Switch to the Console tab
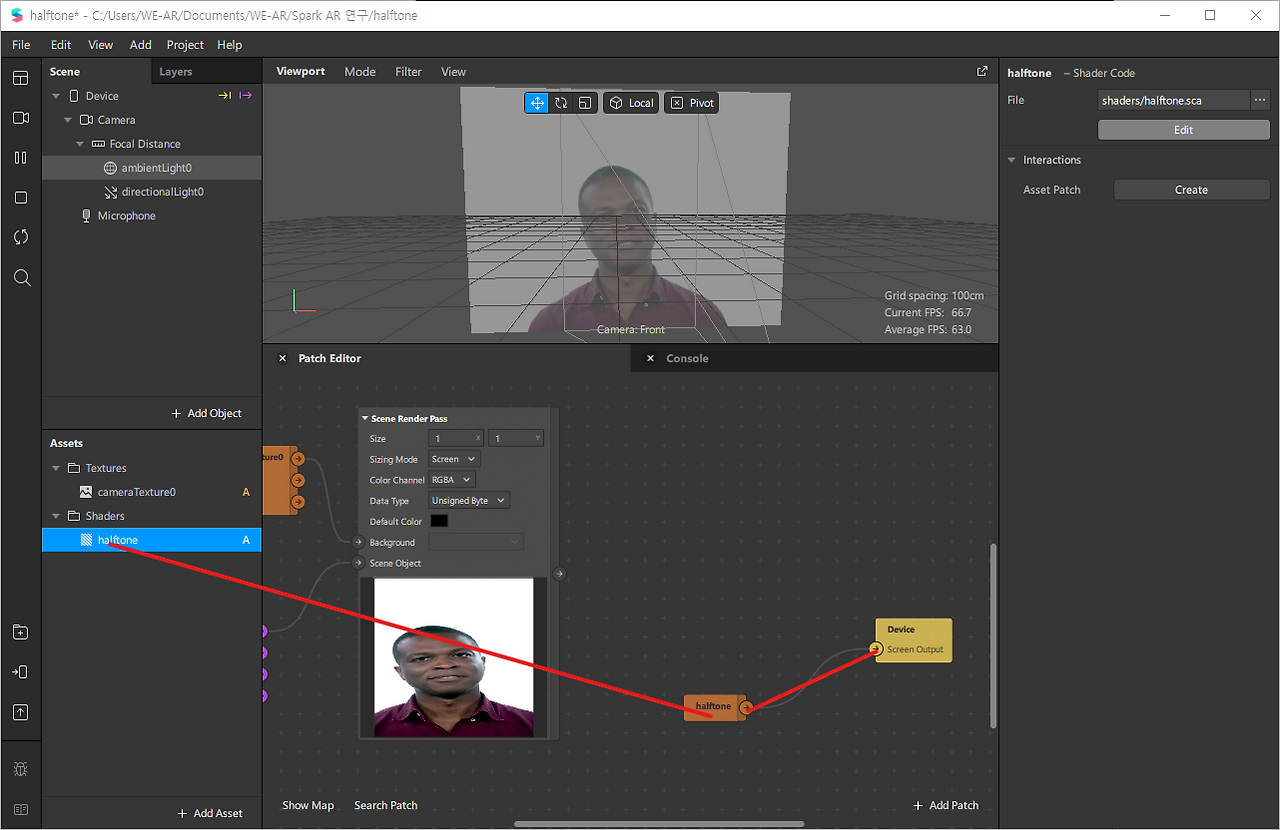 (x=687, y=358)
